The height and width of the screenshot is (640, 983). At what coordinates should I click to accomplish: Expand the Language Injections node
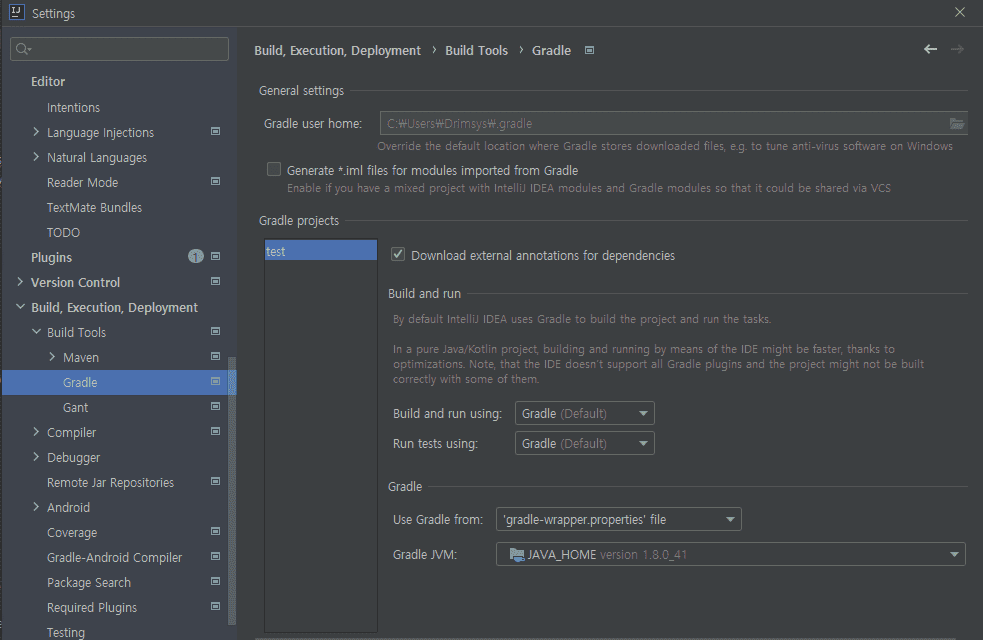point(36,132)
